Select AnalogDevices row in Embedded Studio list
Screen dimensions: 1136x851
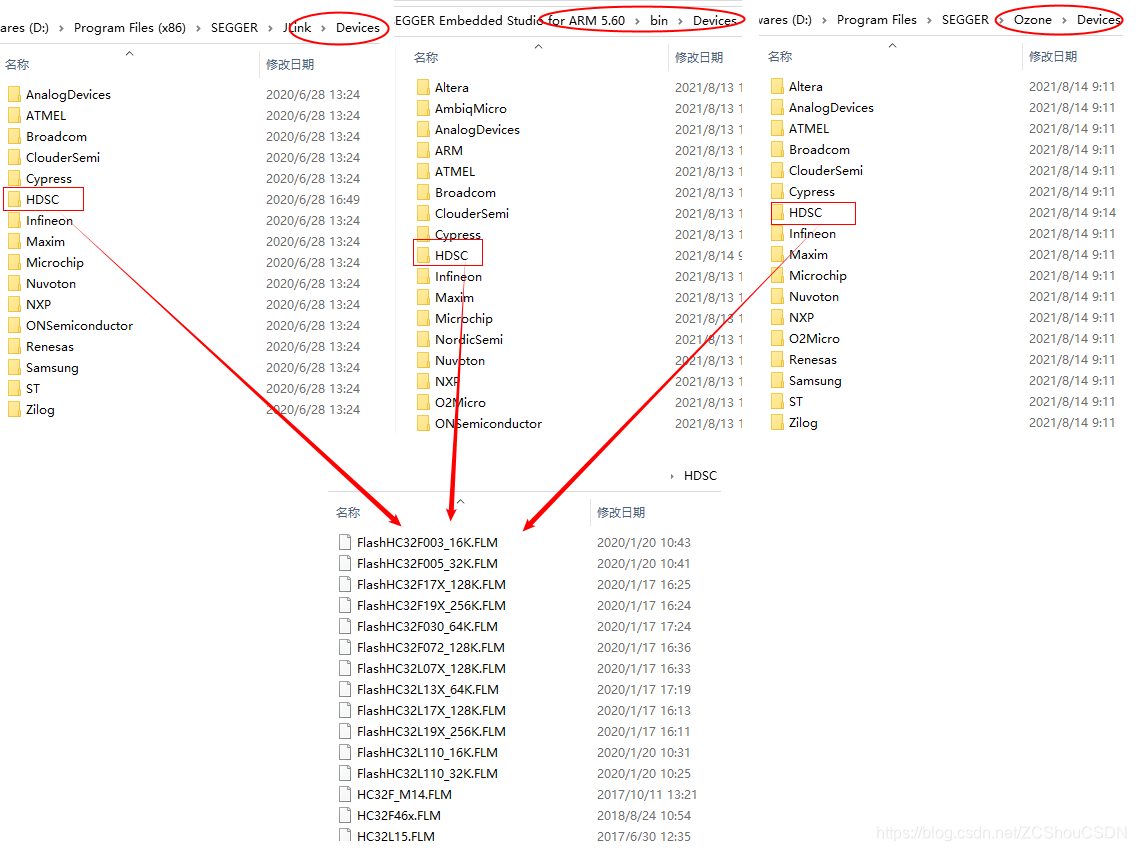pyautogui.click(x=578, y=129)
